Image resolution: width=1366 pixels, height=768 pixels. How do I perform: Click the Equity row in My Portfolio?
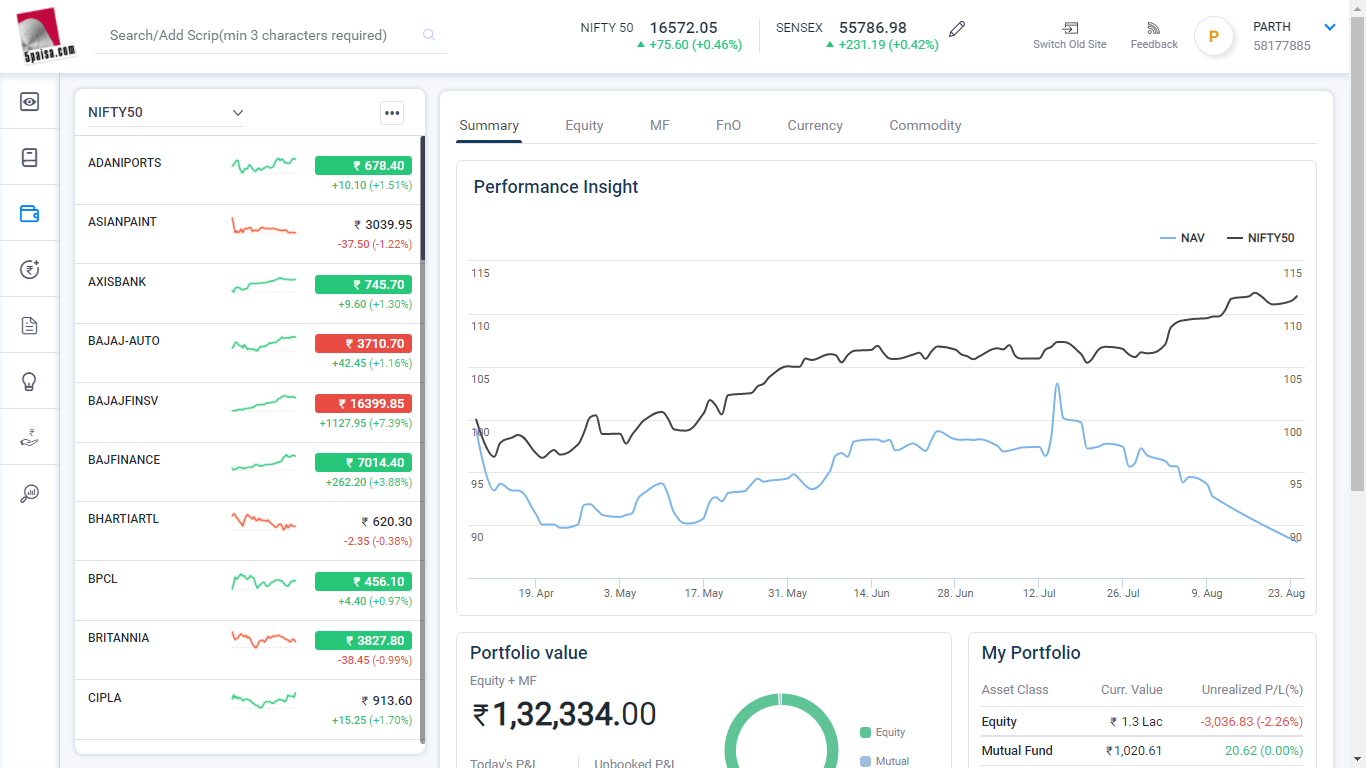pyautogui.click(x=1142, y=722)
